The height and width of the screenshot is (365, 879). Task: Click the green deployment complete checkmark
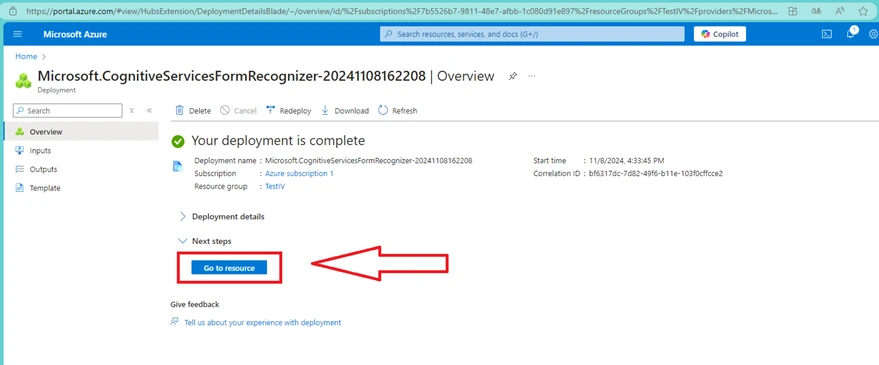click(x=178, y=141)
